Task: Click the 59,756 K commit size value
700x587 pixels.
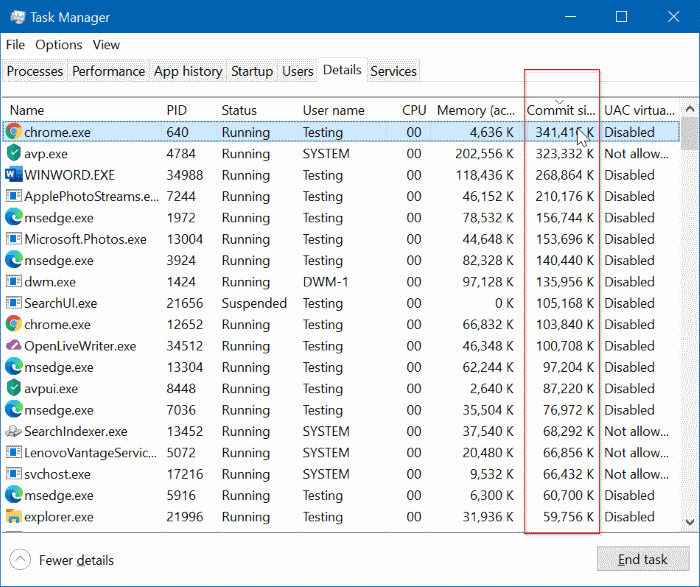Action: 568,517
